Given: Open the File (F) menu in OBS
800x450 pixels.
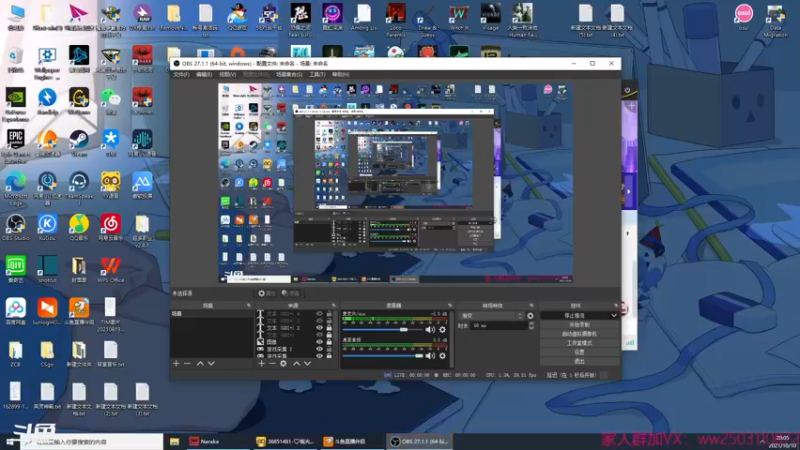Looking at the screenshot, I should [x=181, y=74].
